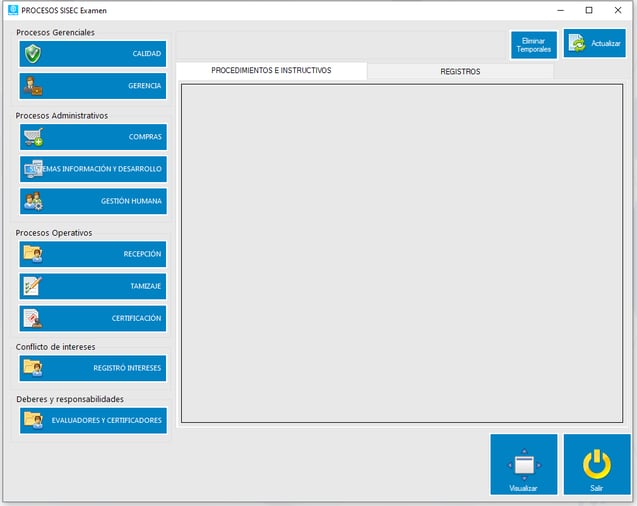The image size is (637, 506).
Task: Click the pencil notepad icon on TAMIZAJE
Action: tap(33, 286)
